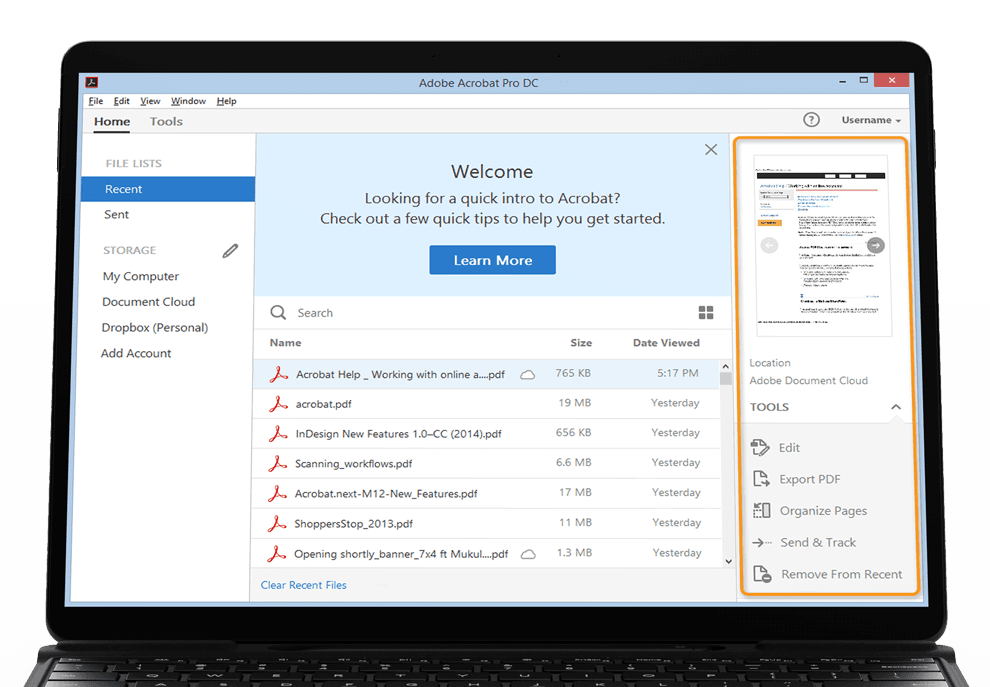
Task: Click the pencil edit icon beside Storage
Action: pos(230,251)
